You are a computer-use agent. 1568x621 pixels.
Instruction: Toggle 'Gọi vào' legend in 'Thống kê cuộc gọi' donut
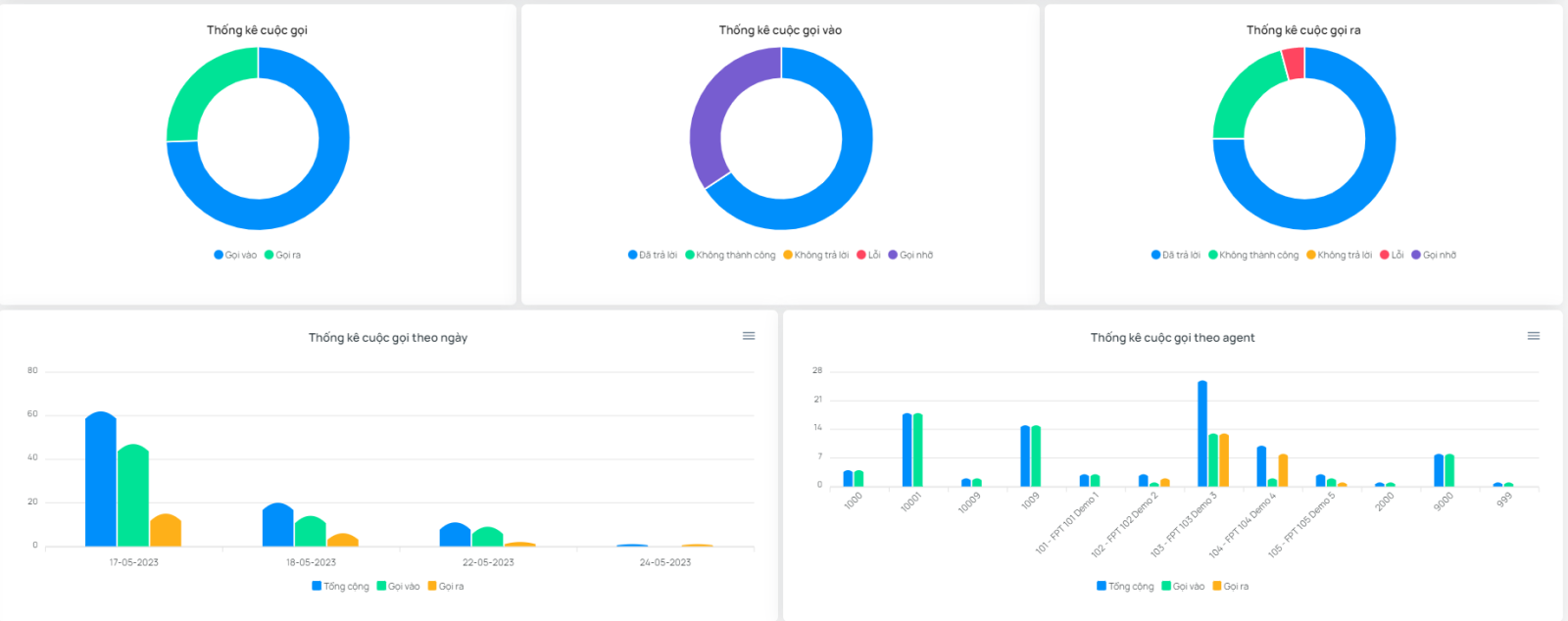click(235, 255)
